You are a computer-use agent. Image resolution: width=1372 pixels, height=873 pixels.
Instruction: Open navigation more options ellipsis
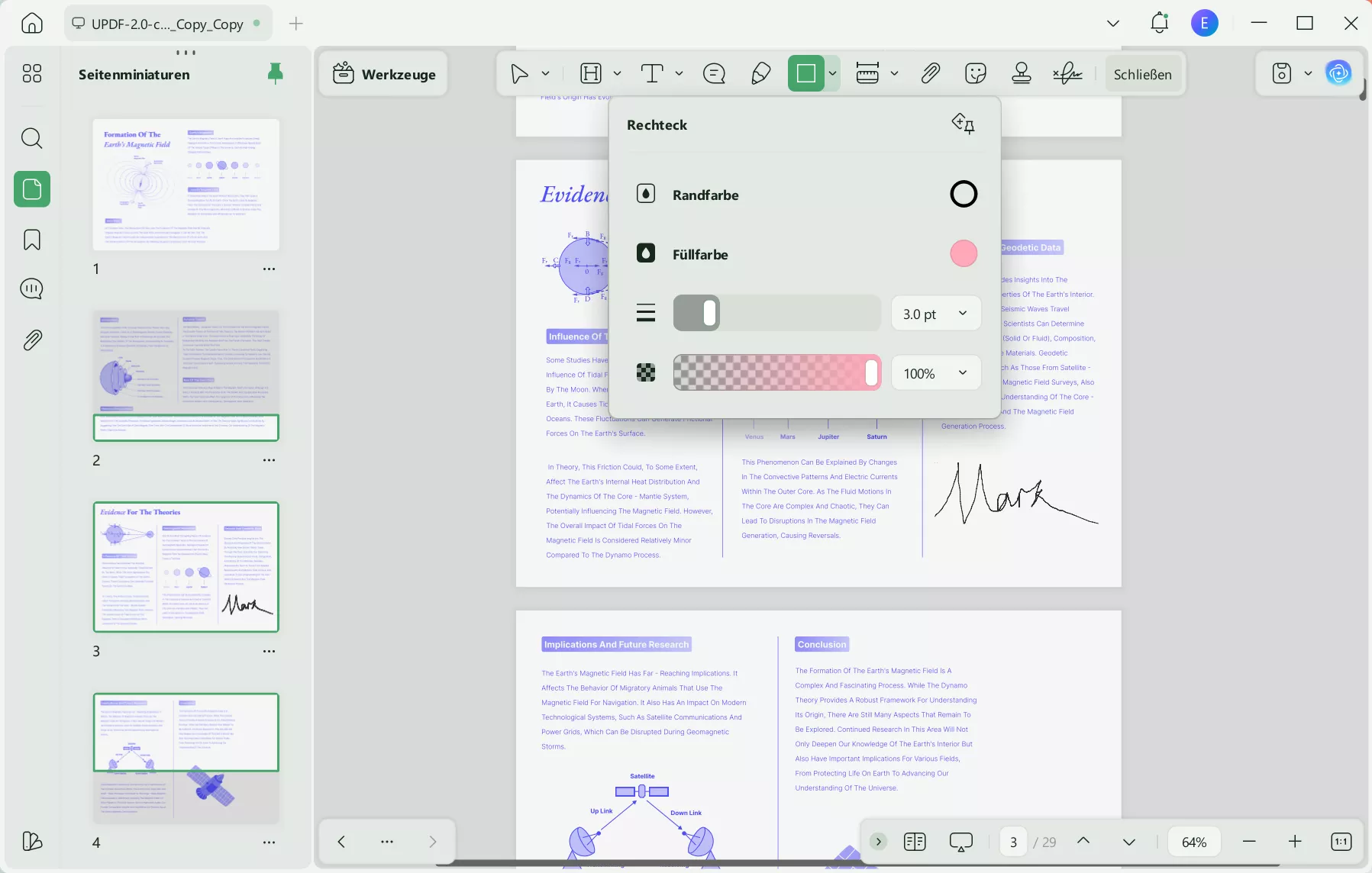[x=387, y=842]
